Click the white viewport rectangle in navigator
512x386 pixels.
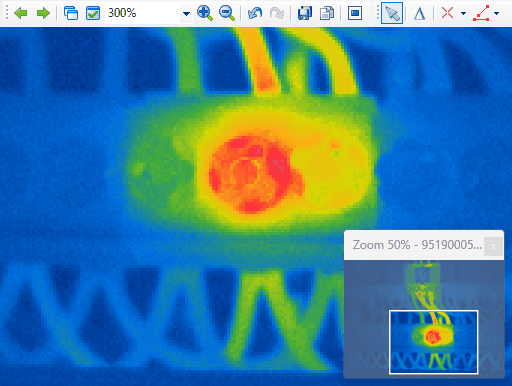point(434,342)
